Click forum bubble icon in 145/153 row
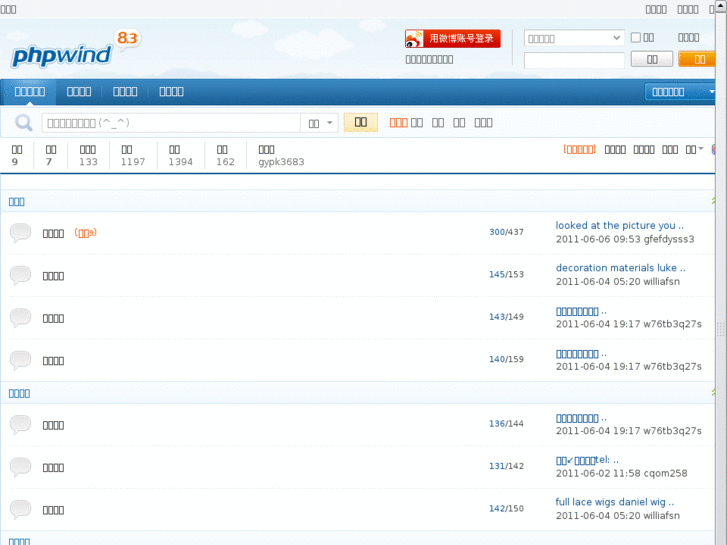The width and height of the screenshot is (727, 545). [20, 275]
